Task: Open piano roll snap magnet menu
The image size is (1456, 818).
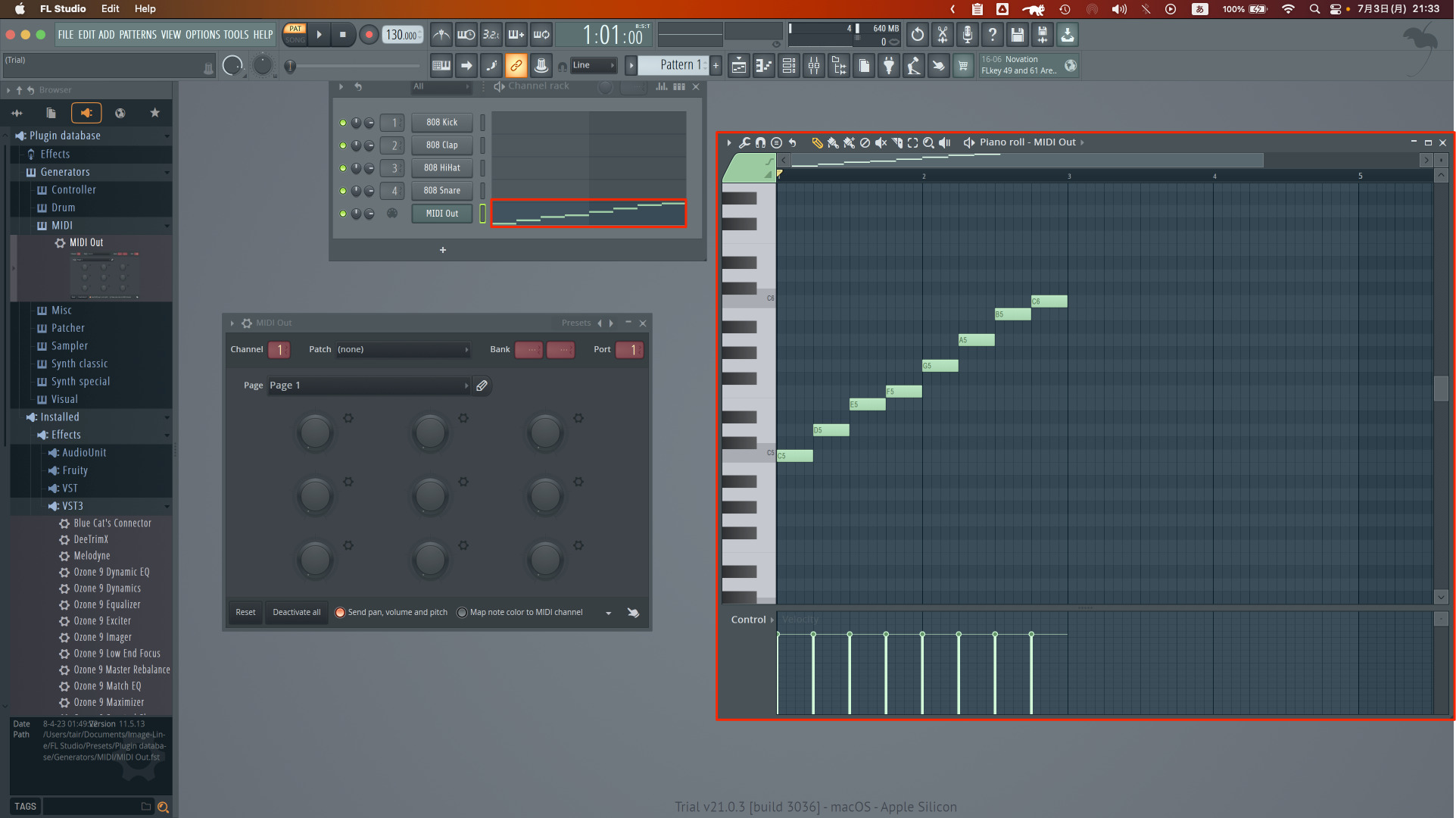Action: coord(760,142)
